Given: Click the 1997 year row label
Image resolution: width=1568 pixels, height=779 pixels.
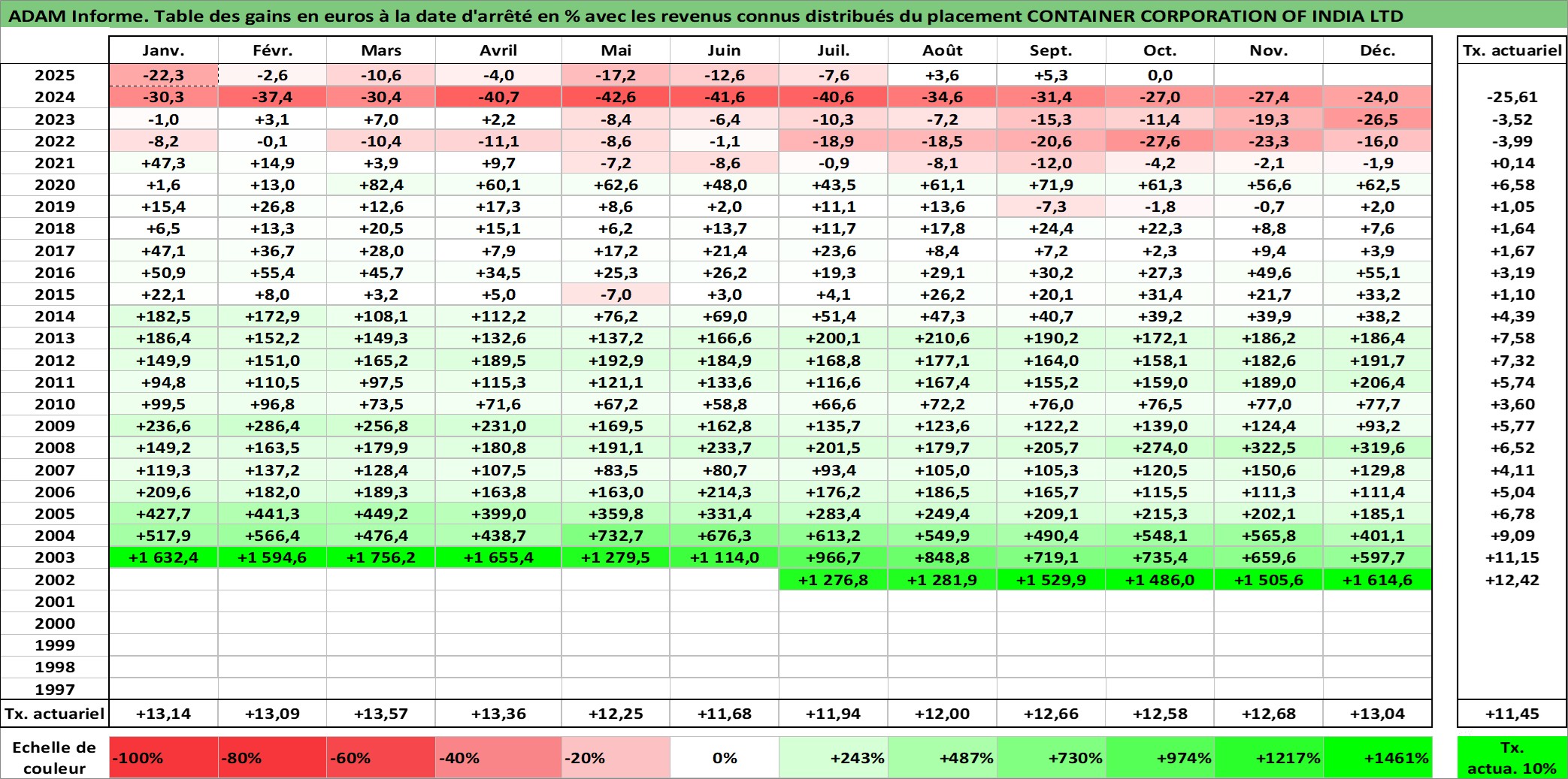Looking at the screenshot, I should point(55,689).
